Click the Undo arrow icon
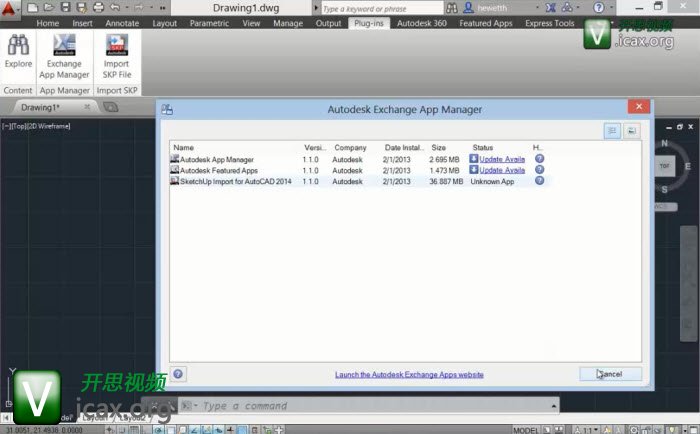The height and width of the screenshot is (434, 700). tap(115, 8)
